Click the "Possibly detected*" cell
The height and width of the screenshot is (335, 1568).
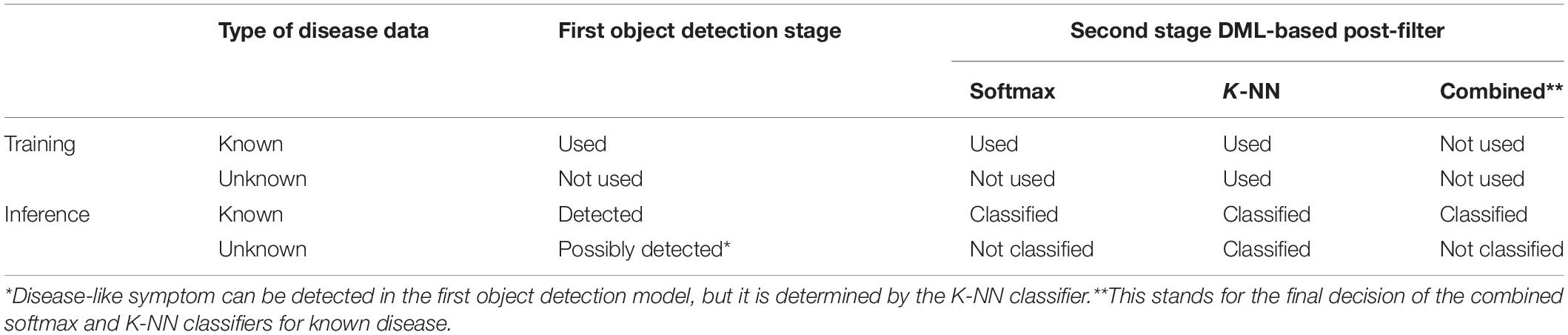[644, 249]
